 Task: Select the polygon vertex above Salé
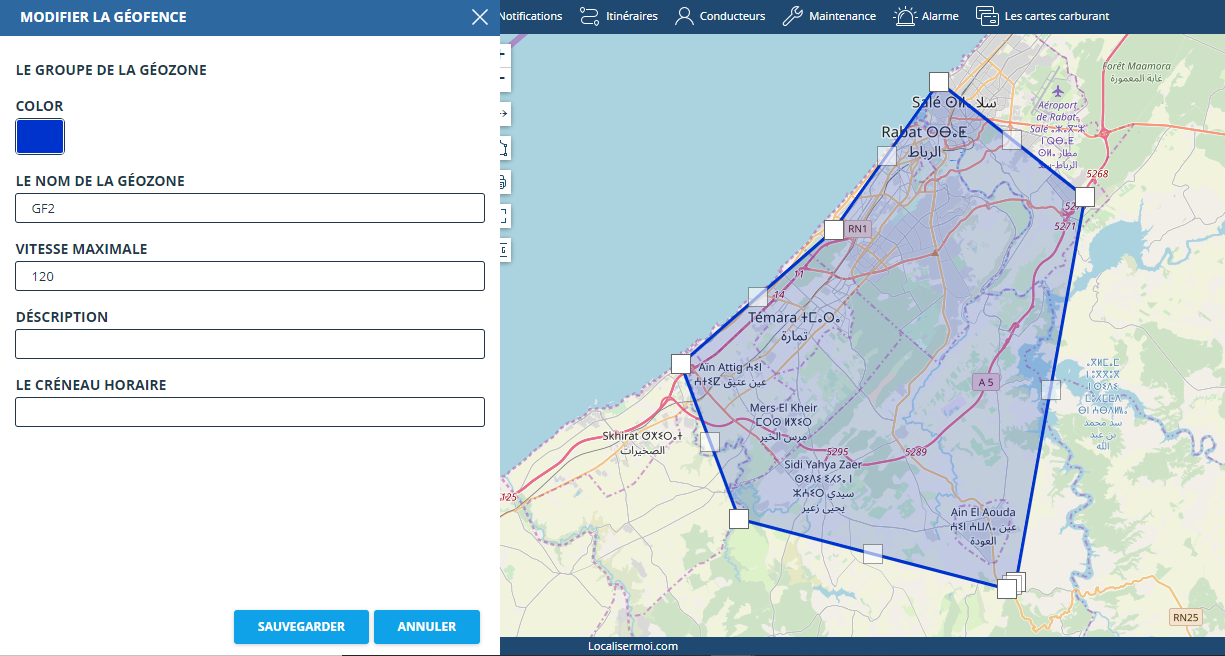click(x=938, y=82)
